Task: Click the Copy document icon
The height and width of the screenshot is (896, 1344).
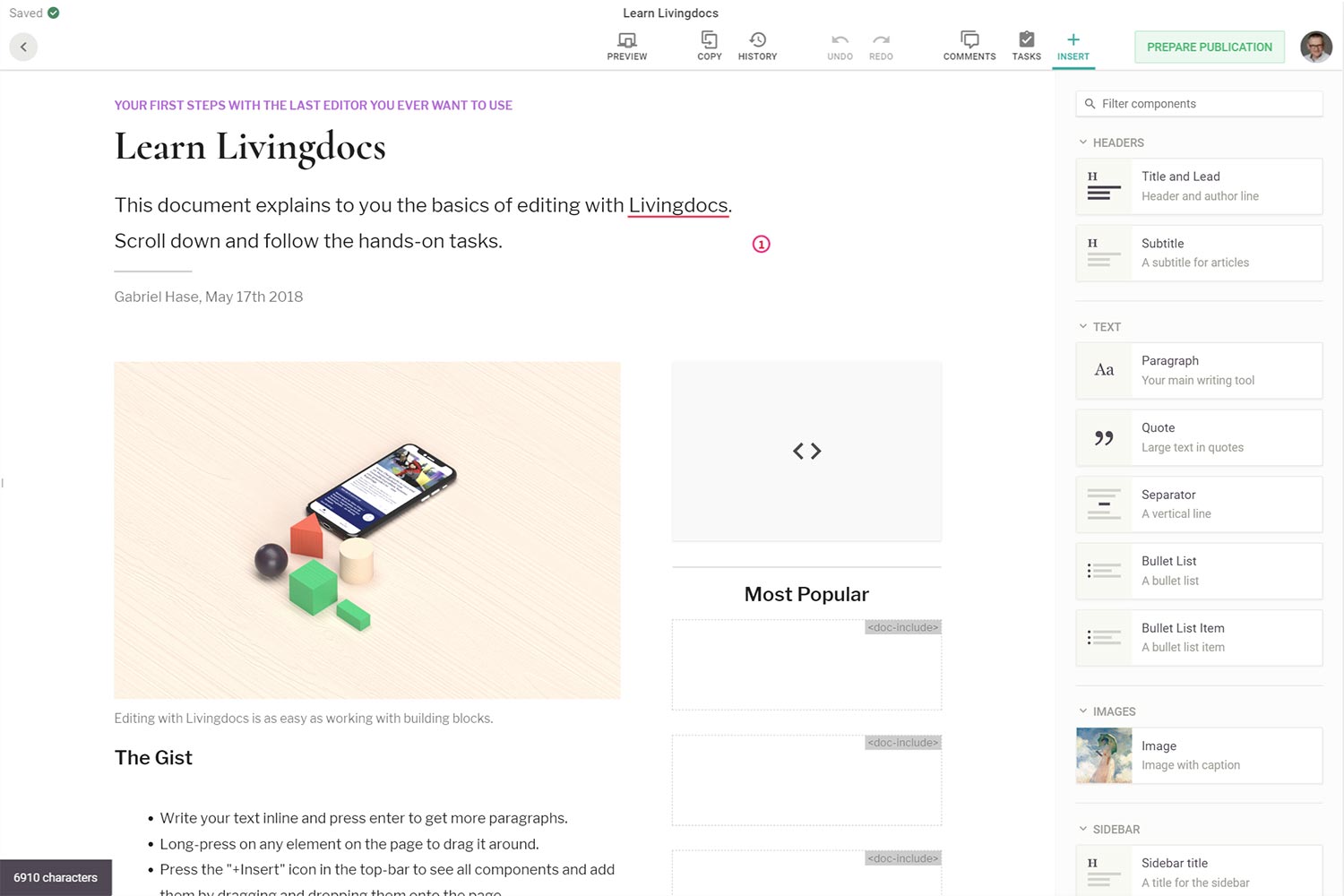Action: pos(709,40)
